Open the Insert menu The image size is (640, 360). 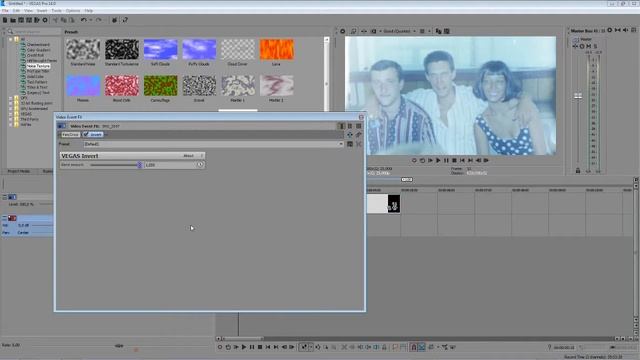(x=42, y=11)
